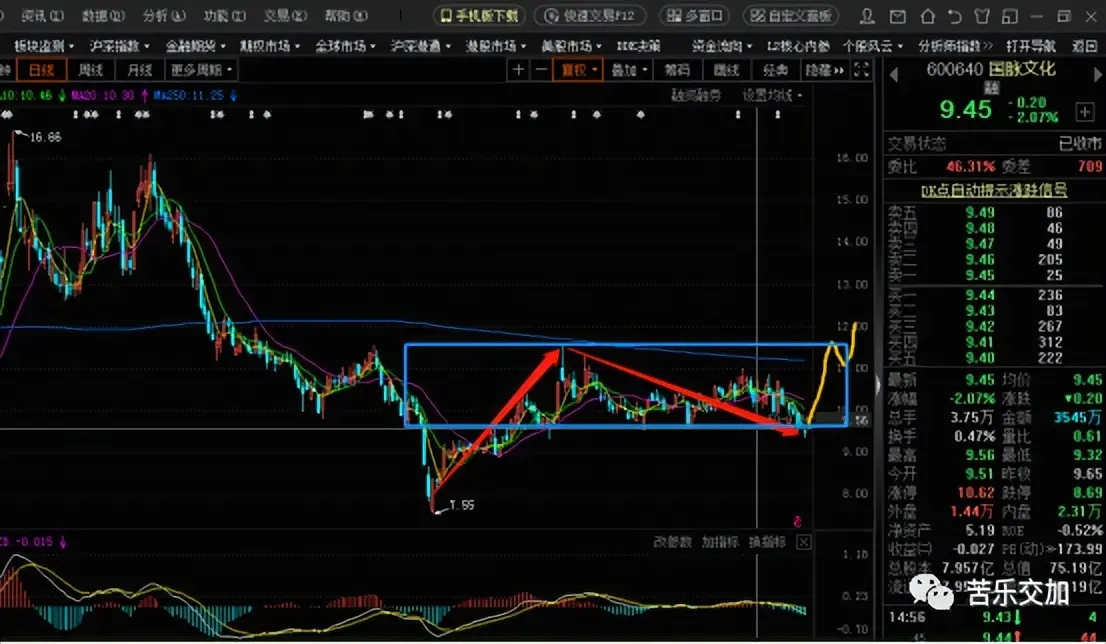Open the 交易 menu

[x=284, y=16]
